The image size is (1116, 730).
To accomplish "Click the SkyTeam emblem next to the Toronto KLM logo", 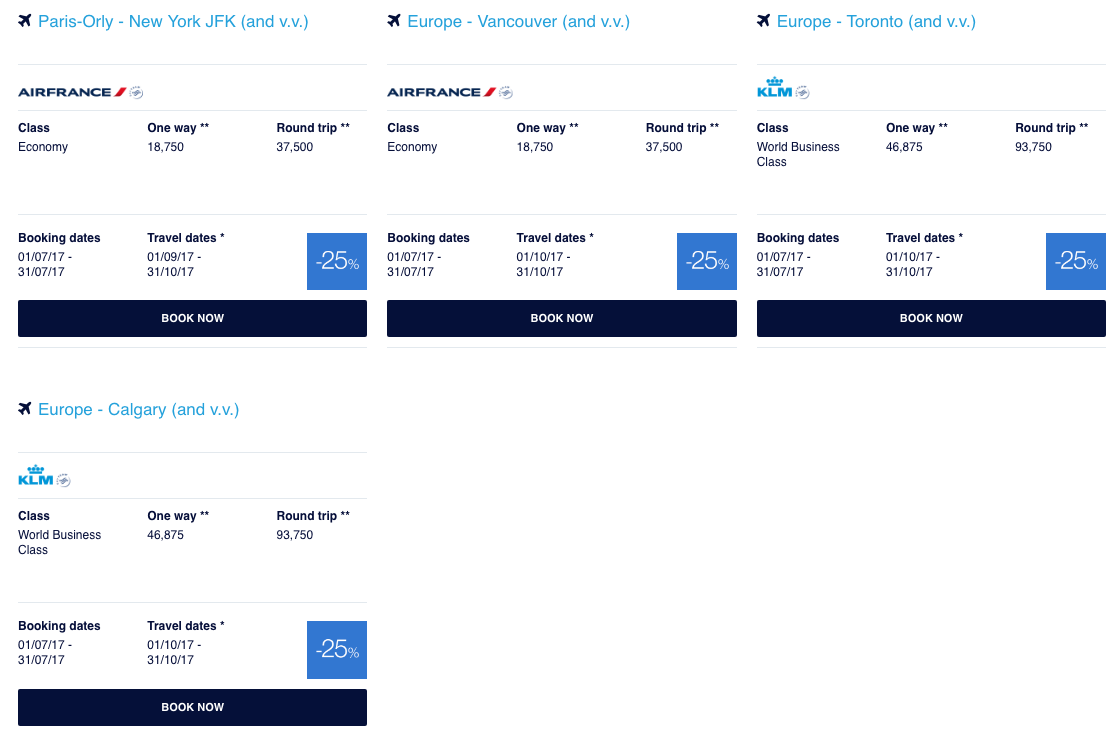I will [802, 93].
